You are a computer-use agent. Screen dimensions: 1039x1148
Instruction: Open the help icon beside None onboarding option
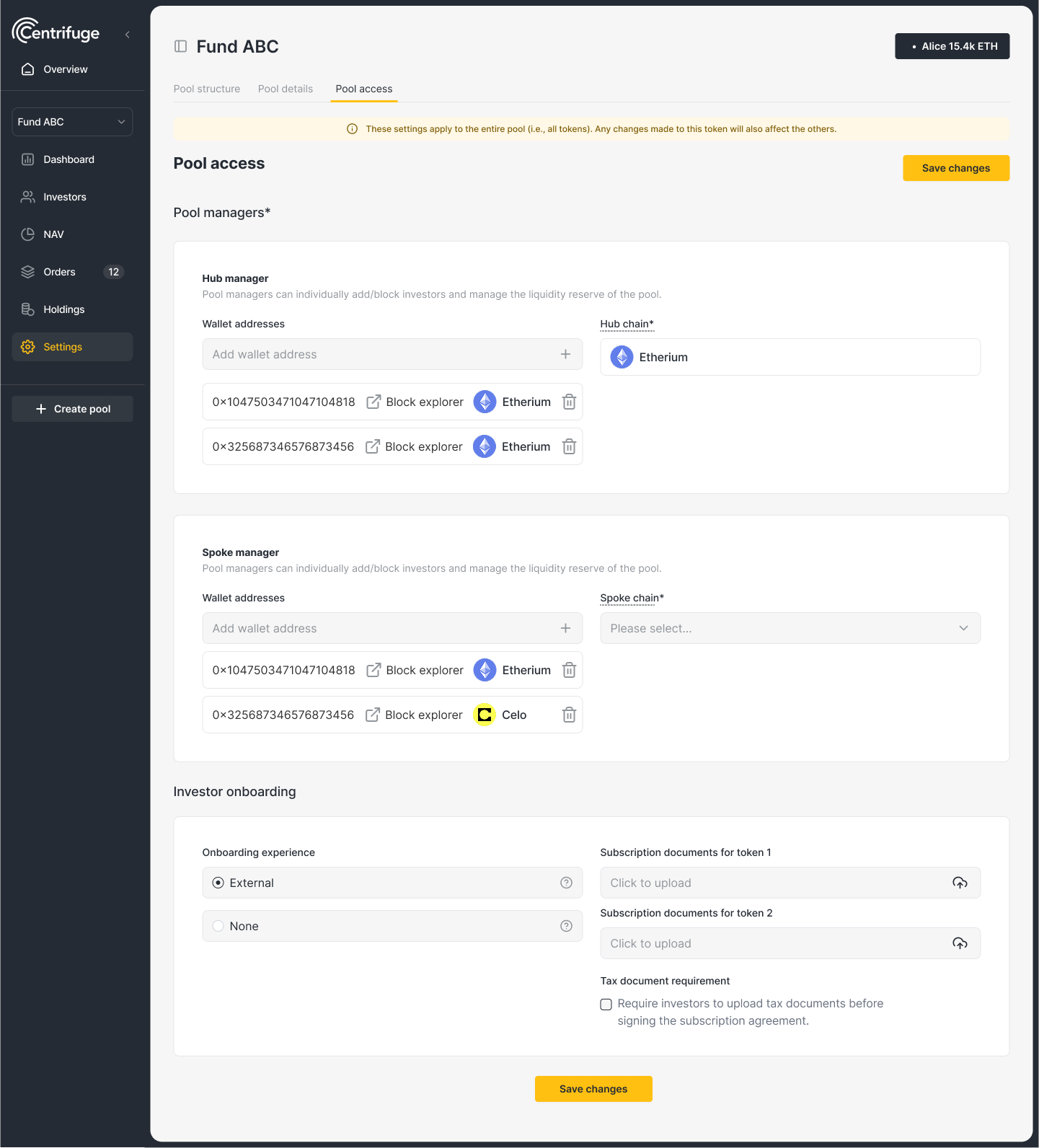point(566,926)
